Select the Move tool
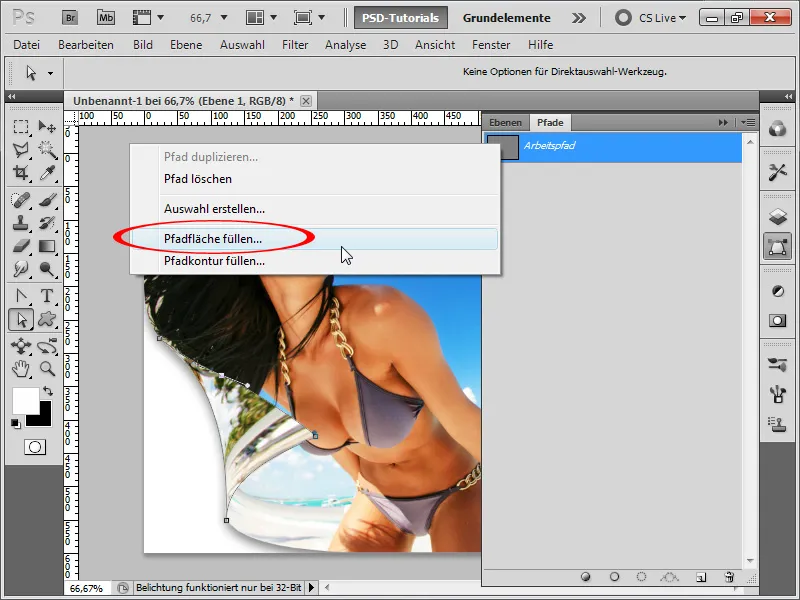 tap(47, 127)
